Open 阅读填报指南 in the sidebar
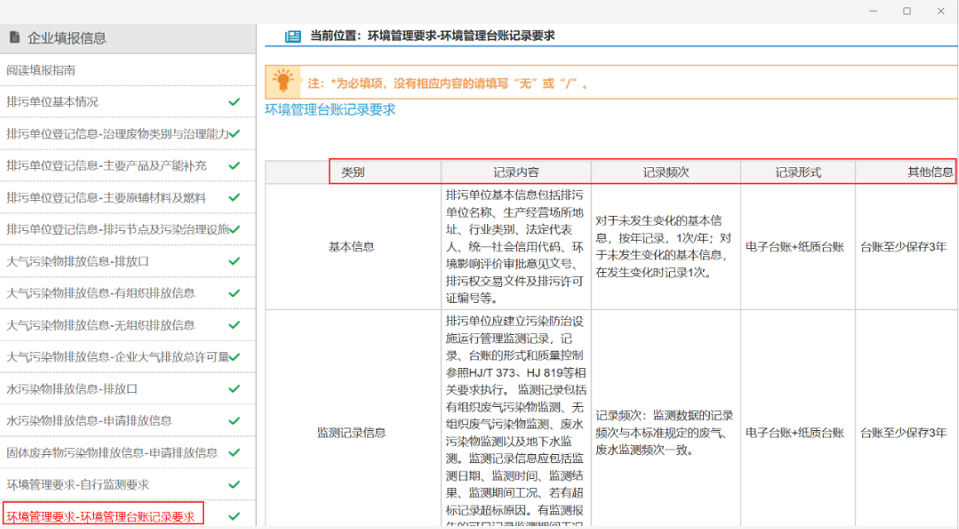 (41, 70)
